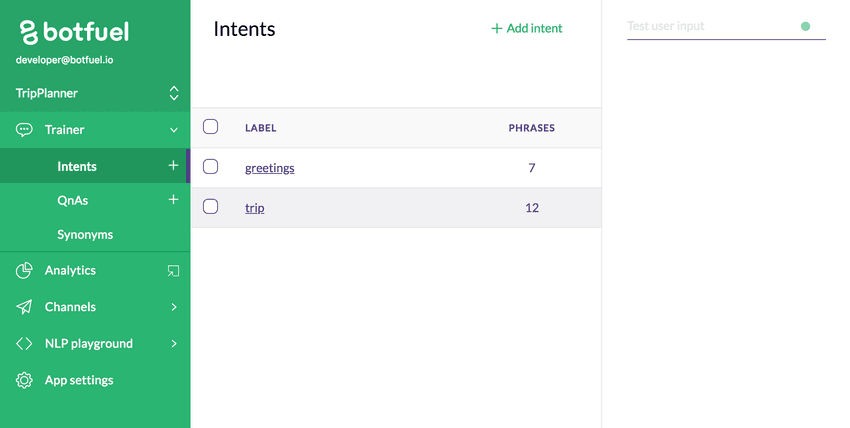Open Analytics external link icon
This screenshot has width=850, height=428.
pos(173,271)
